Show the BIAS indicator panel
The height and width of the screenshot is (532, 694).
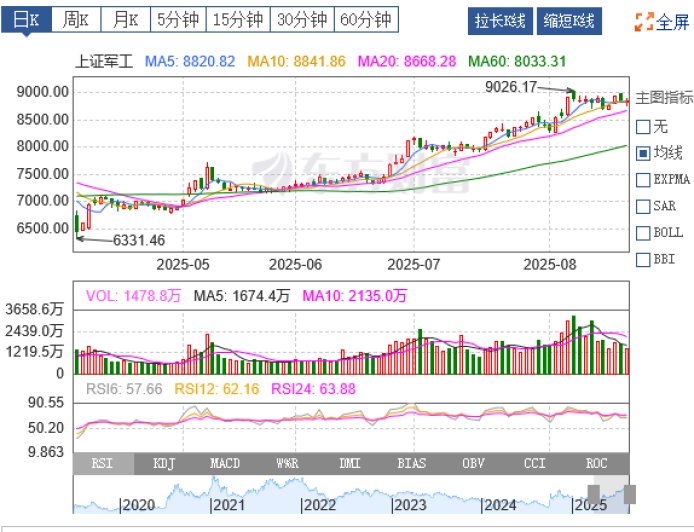(x=412, y=463)
